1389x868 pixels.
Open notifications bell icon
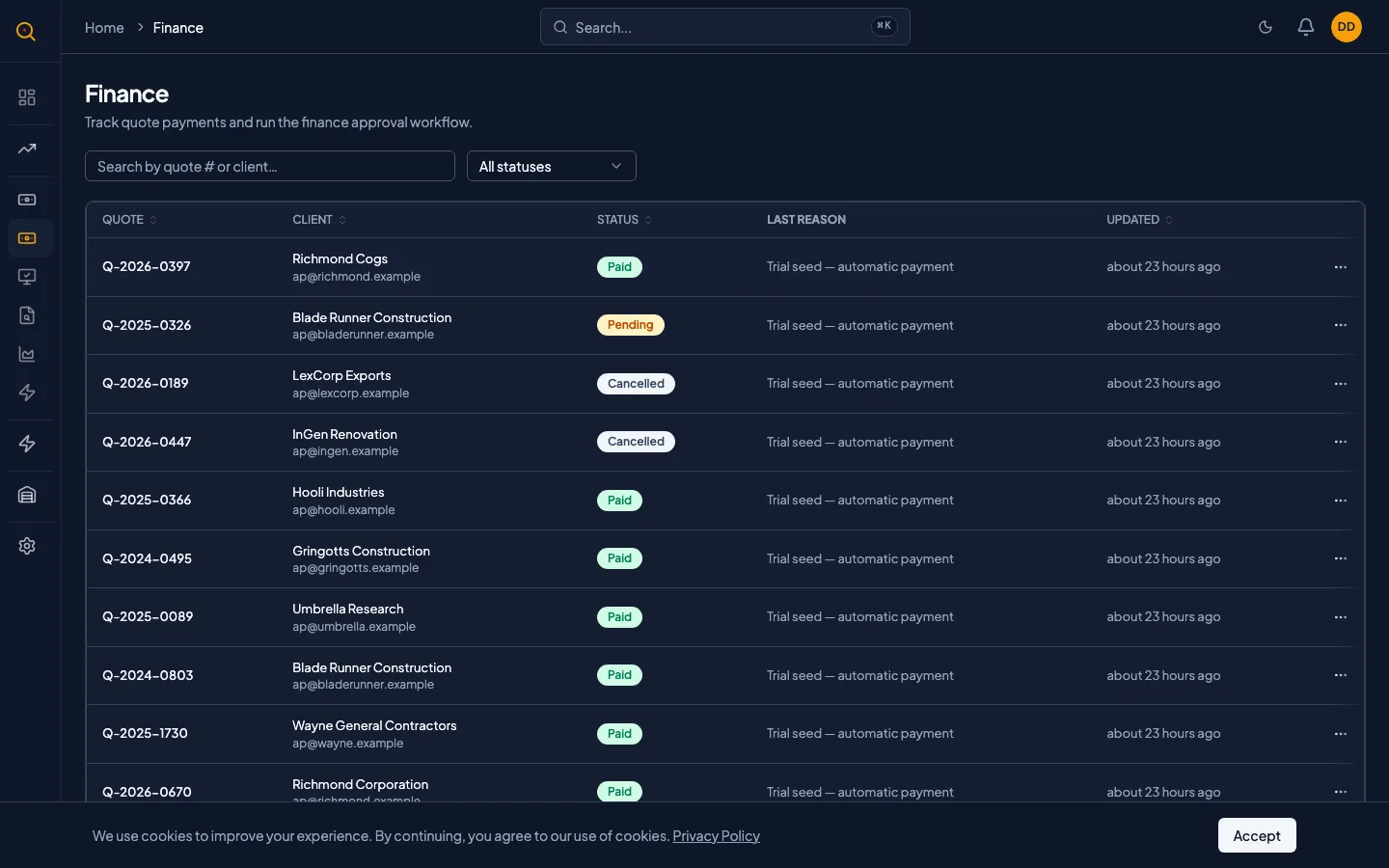point(1306,27)
